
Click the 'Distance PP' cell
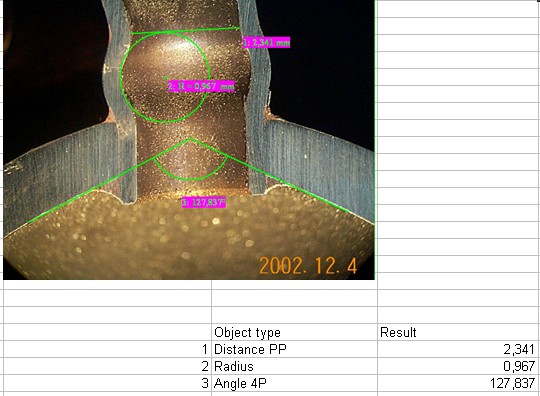[294, 349]
